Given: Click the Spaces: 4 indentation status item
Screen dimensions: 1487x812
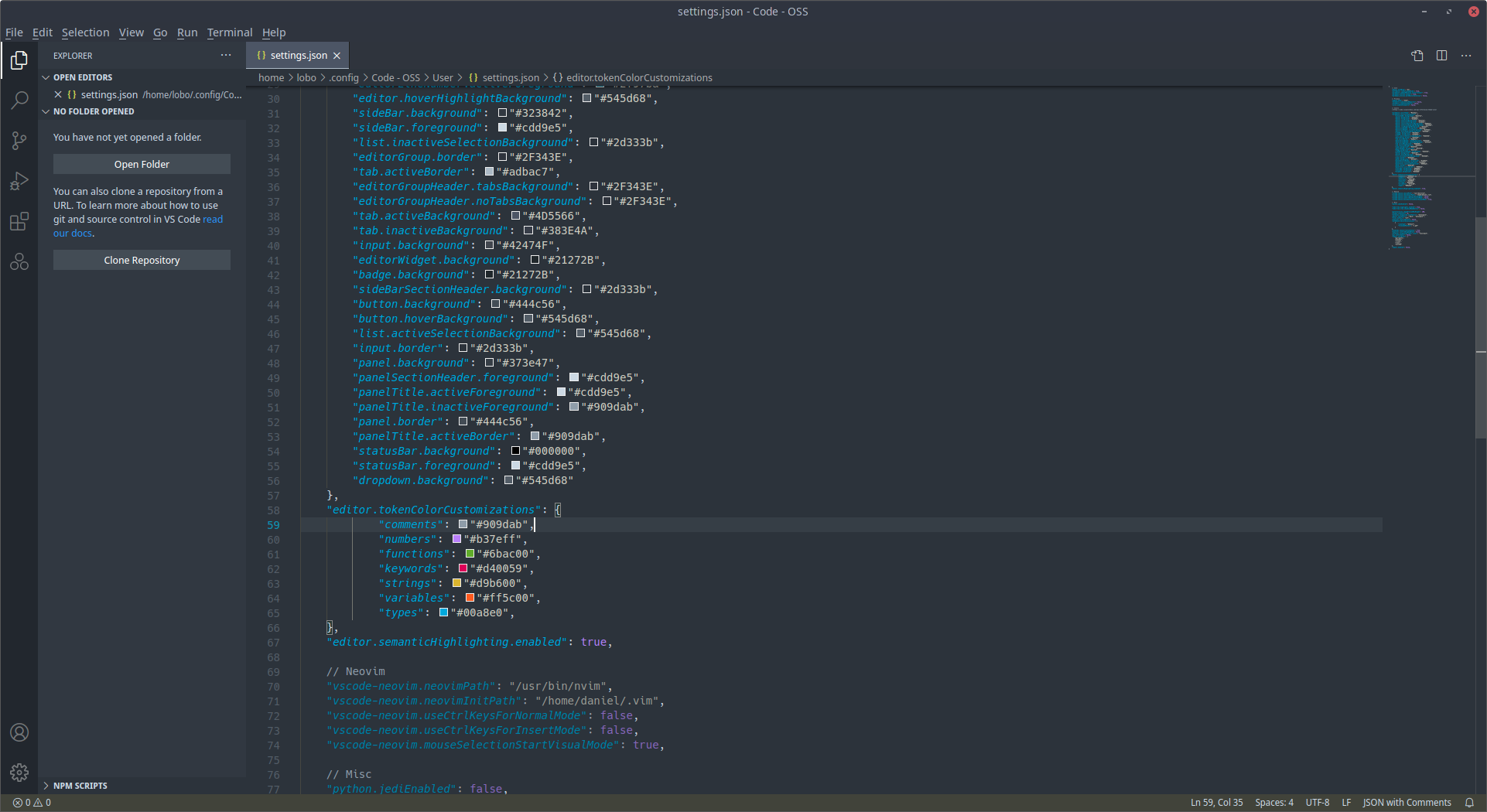Looking at the screenshot, I should [1273, 803].
